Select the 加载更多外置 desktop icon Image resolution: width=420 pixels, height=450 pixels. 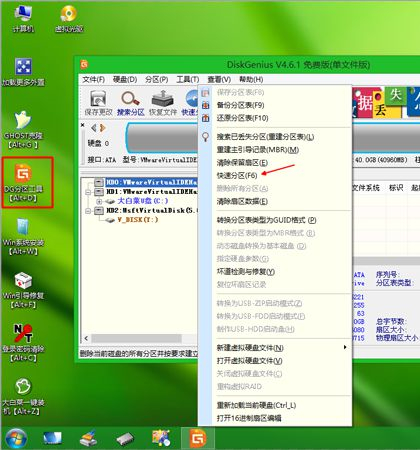click(23, 72)
